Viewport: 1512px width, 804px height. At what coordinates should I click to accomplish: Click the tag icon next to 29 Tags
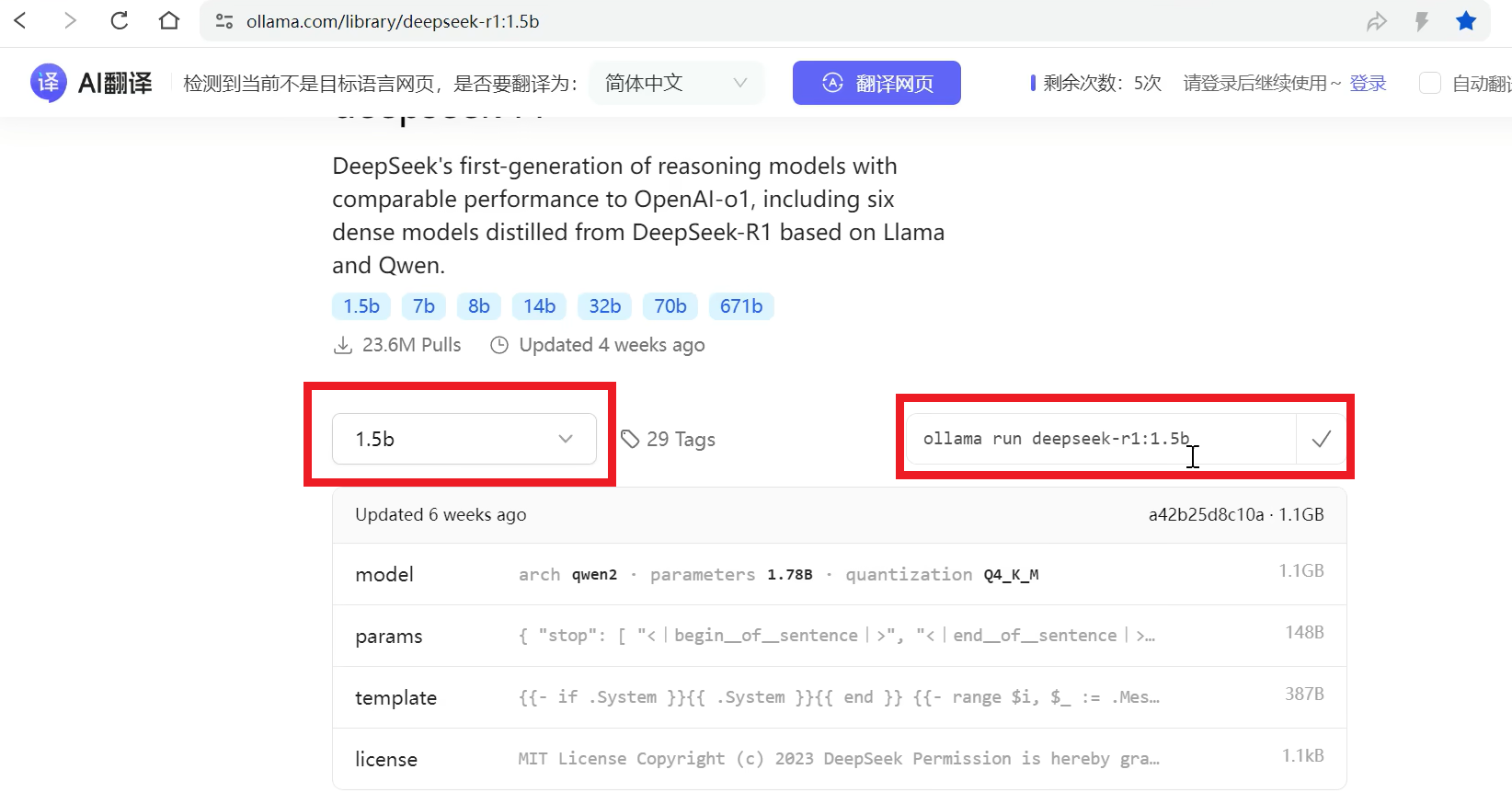pyautogui.click(x=630, y=439)
